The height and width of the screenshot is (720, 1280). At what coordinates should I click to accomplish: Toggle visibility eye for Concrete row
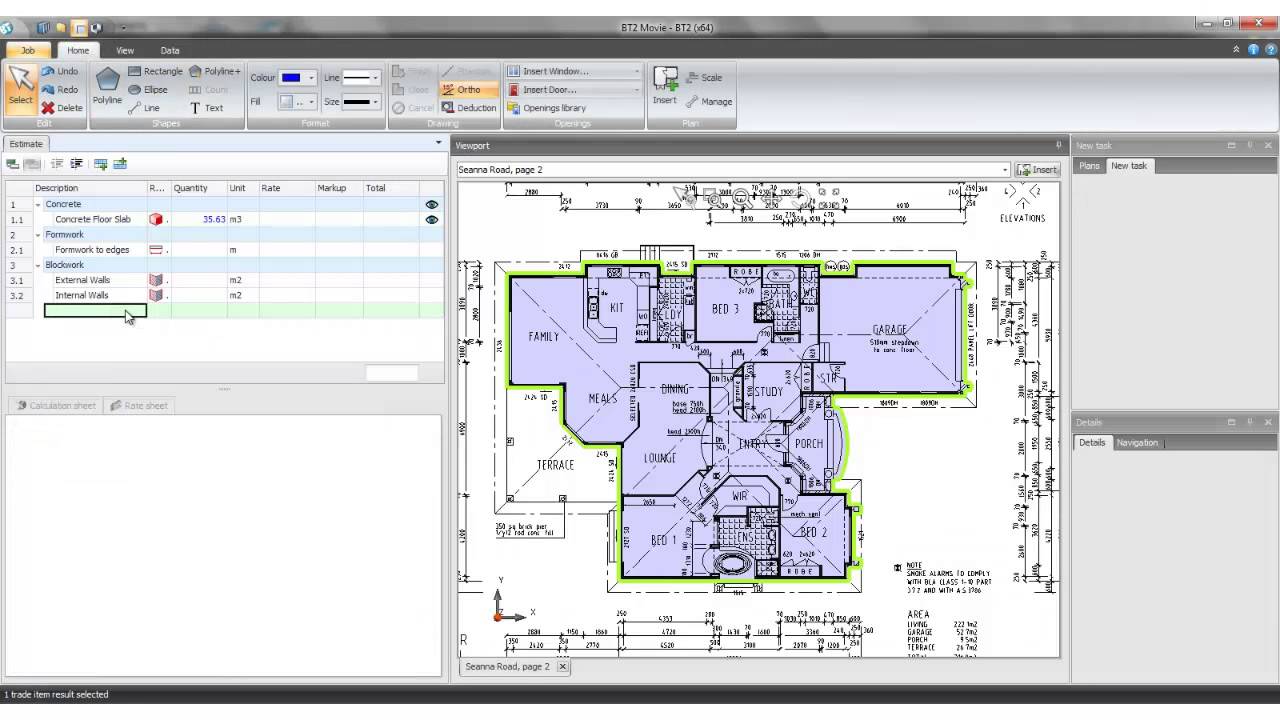(432, 204)
